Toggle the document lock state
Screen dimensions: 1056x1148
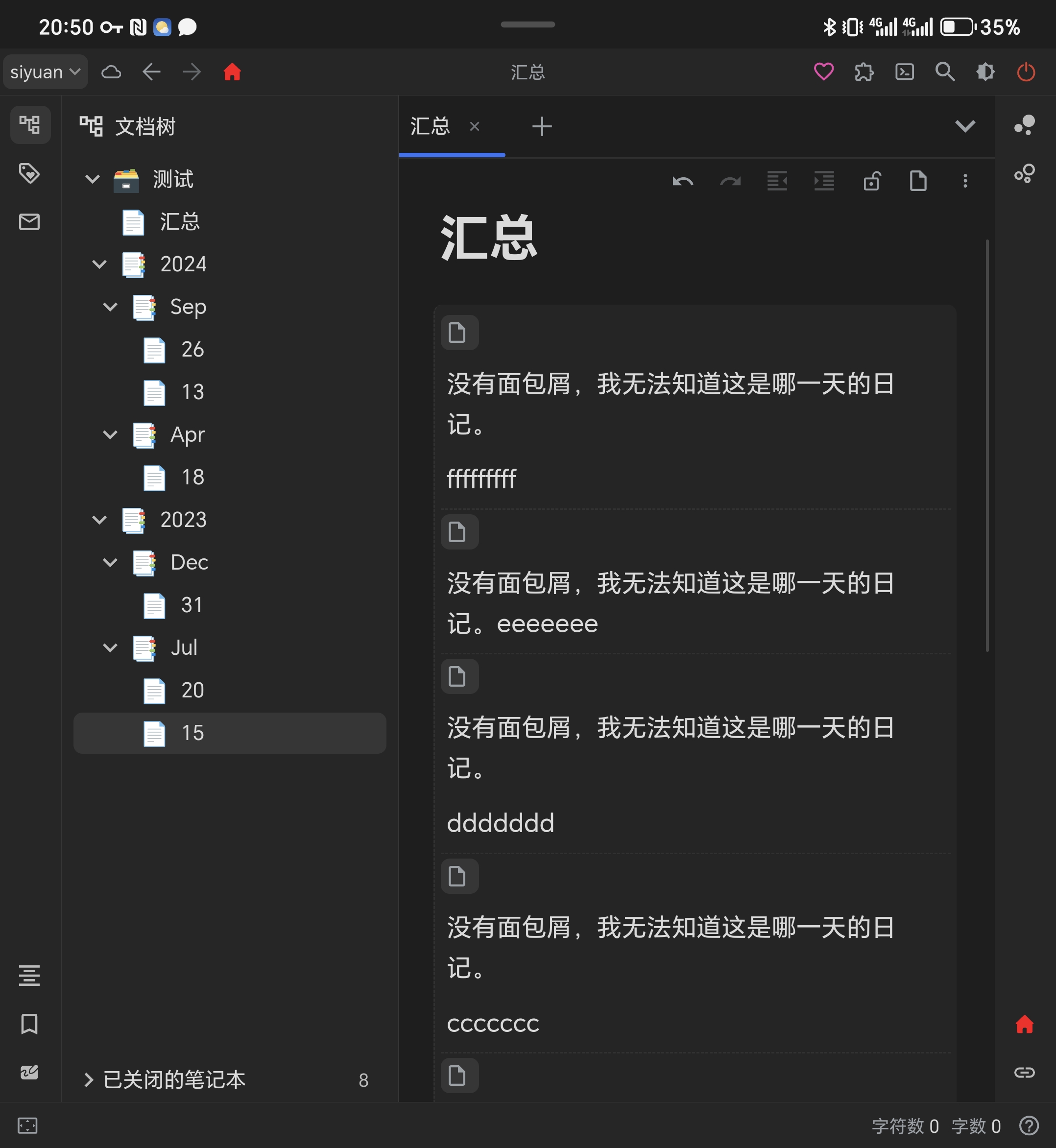[871, 181]
